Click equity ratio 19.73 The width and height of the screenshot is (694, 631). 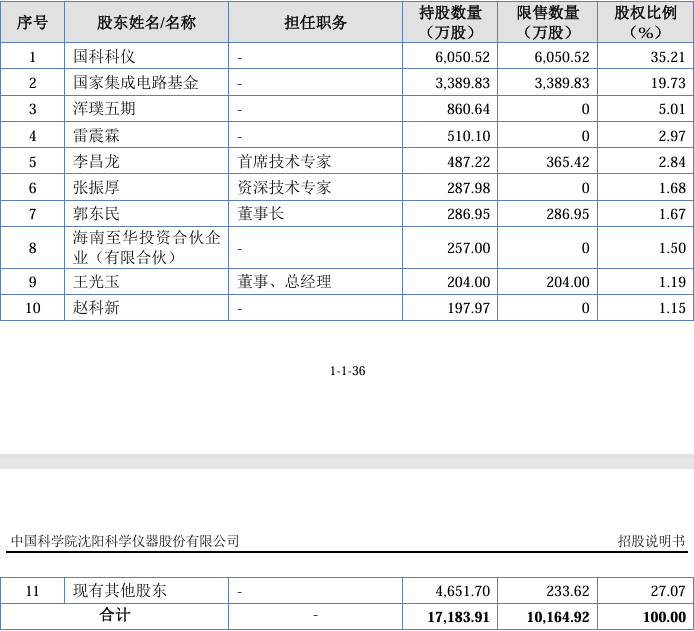[668, 83]
